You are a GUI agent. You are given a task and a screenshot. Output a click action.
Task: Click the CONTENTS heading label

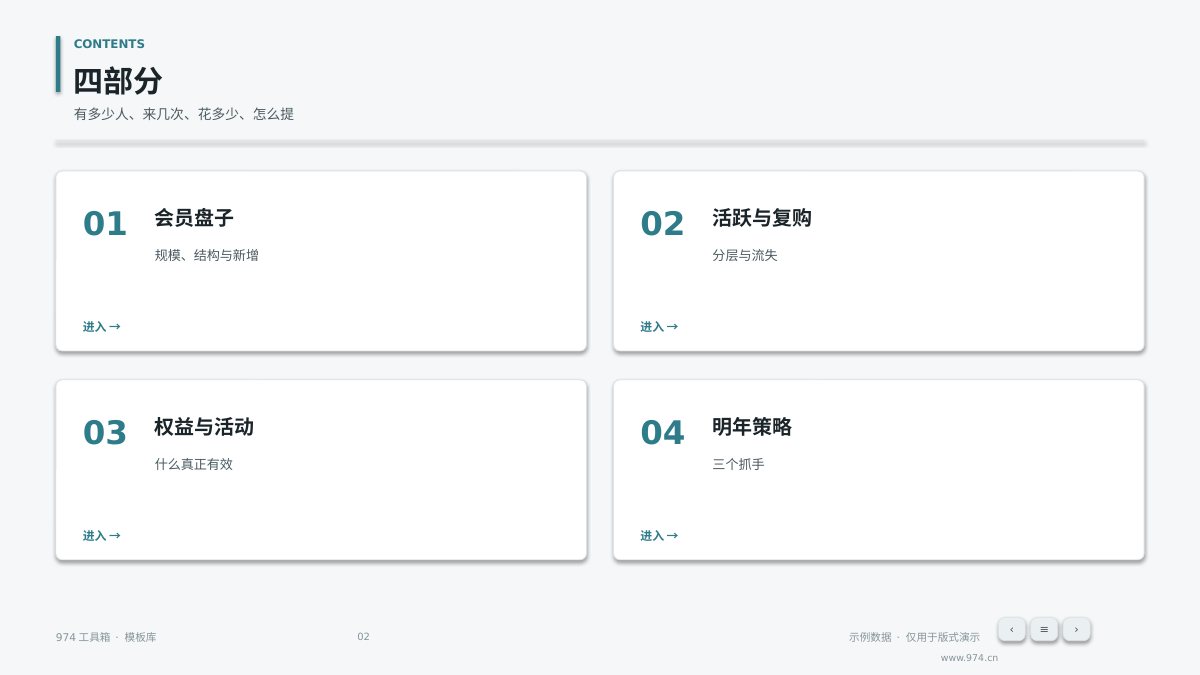pos(109,44)
